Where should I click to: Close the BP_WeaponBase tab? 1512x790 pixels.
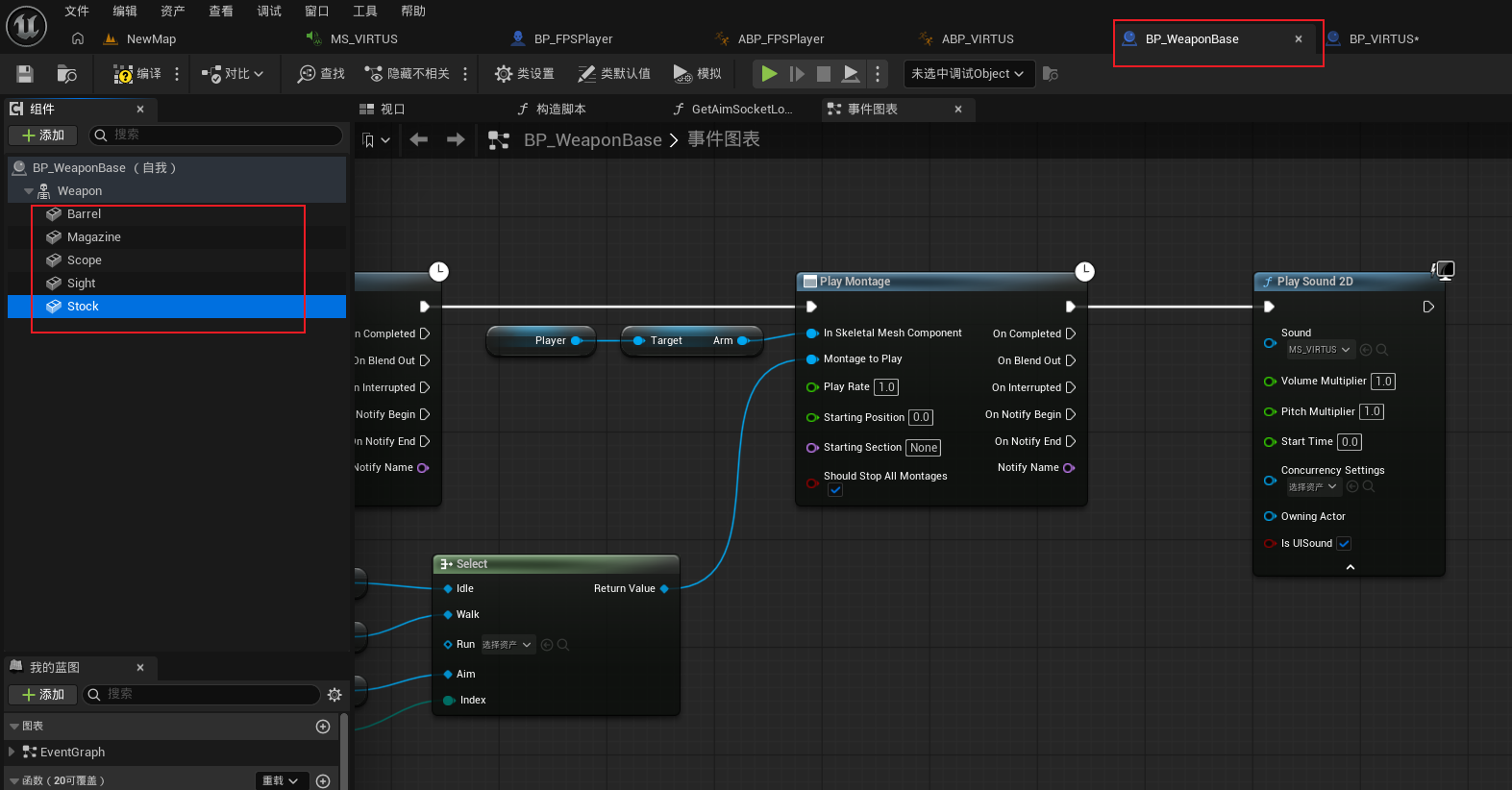point(1299,39)
